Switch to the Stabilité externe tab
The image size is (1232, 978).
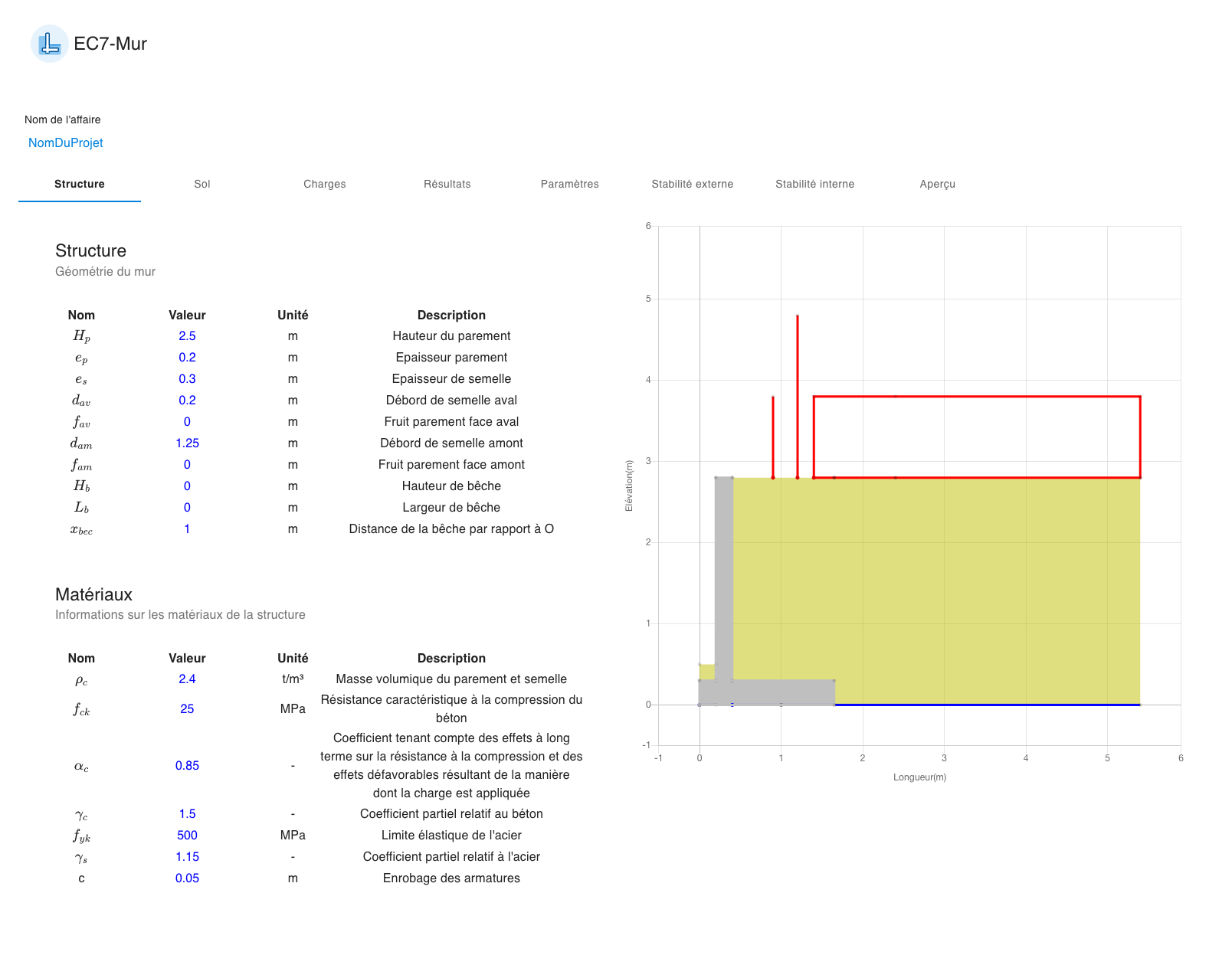tap(693, 184)
